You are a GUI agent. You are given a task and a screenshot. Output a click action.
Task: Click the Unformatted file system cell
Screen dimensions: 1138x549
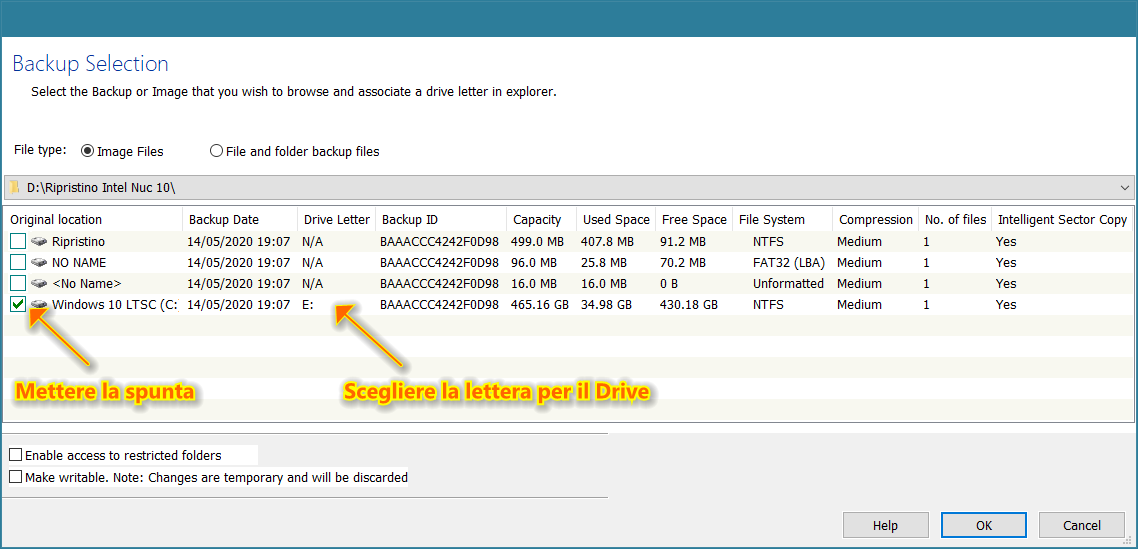pos(788,283)
